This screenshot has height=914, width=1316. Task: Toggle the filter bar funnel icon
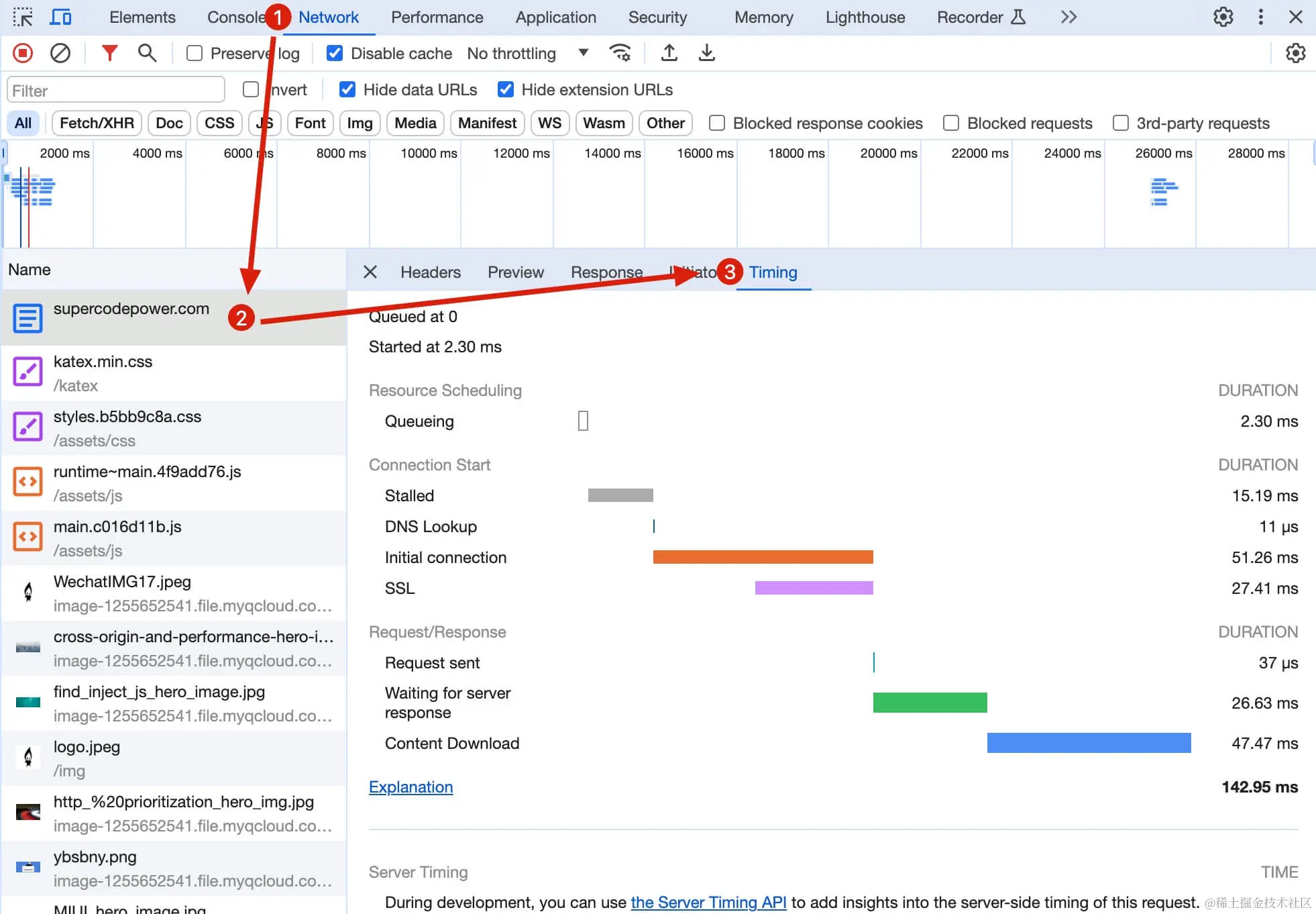(109, 53)
